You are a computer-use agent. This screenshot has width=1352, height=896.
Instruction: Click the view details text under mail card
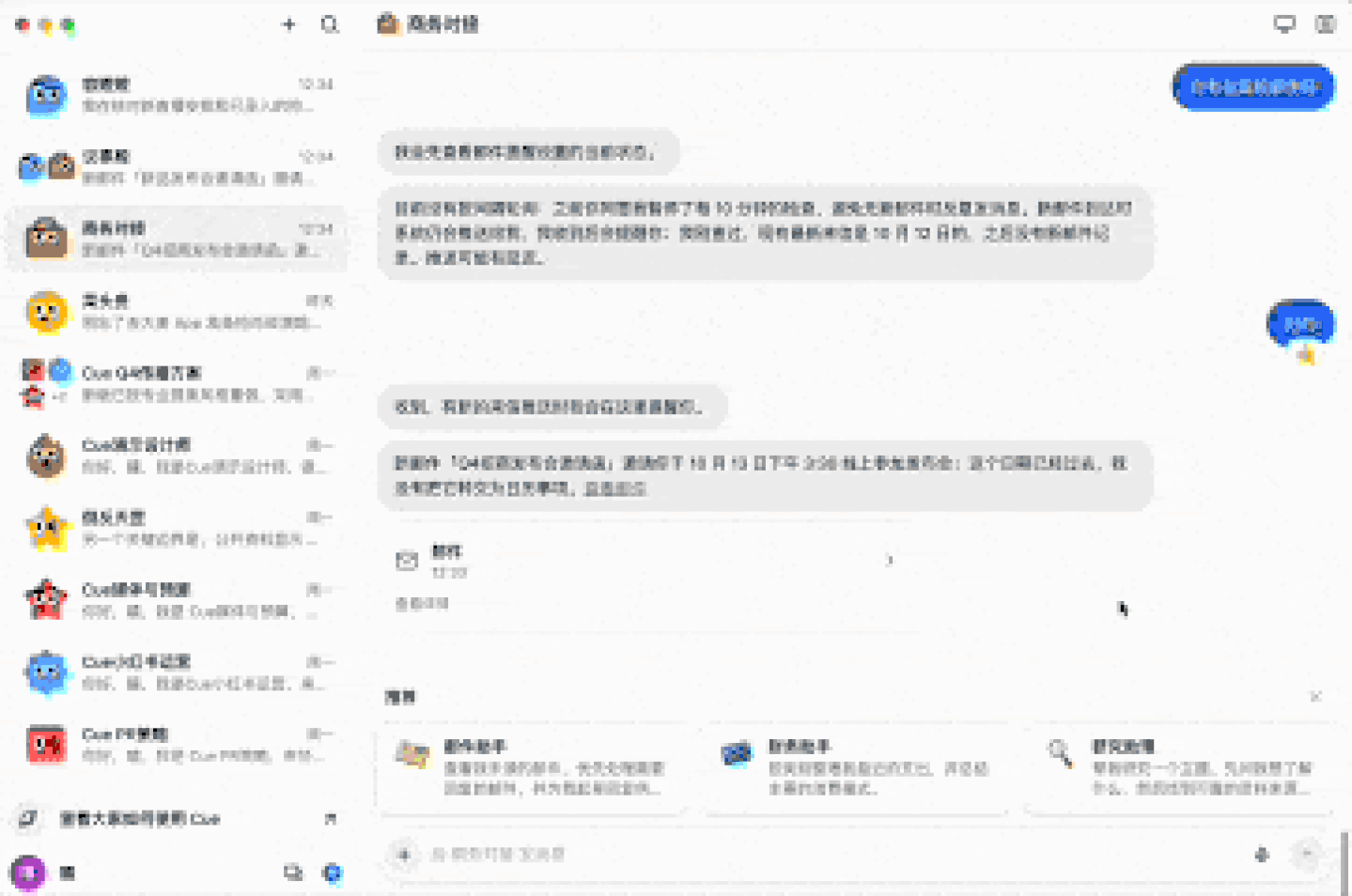[x=422, y=603]
